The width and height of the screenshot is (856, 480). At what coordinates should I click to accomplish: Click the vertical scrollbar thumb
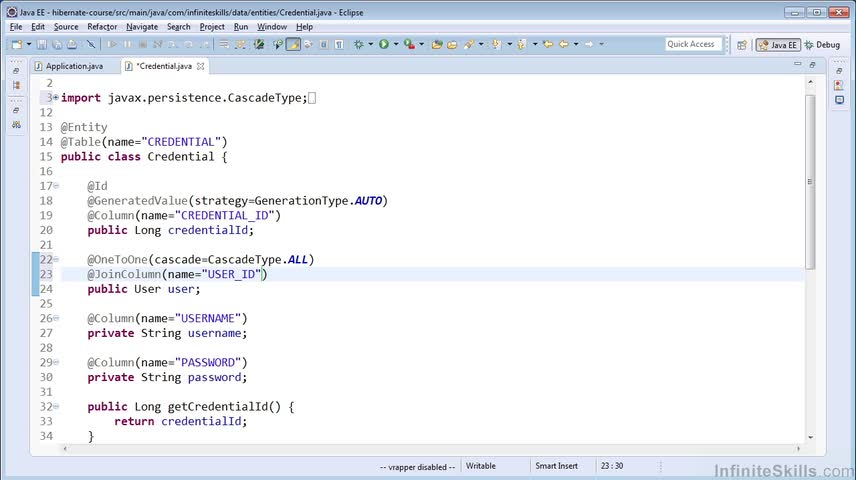pyautogui.click(x=810, y=181)
